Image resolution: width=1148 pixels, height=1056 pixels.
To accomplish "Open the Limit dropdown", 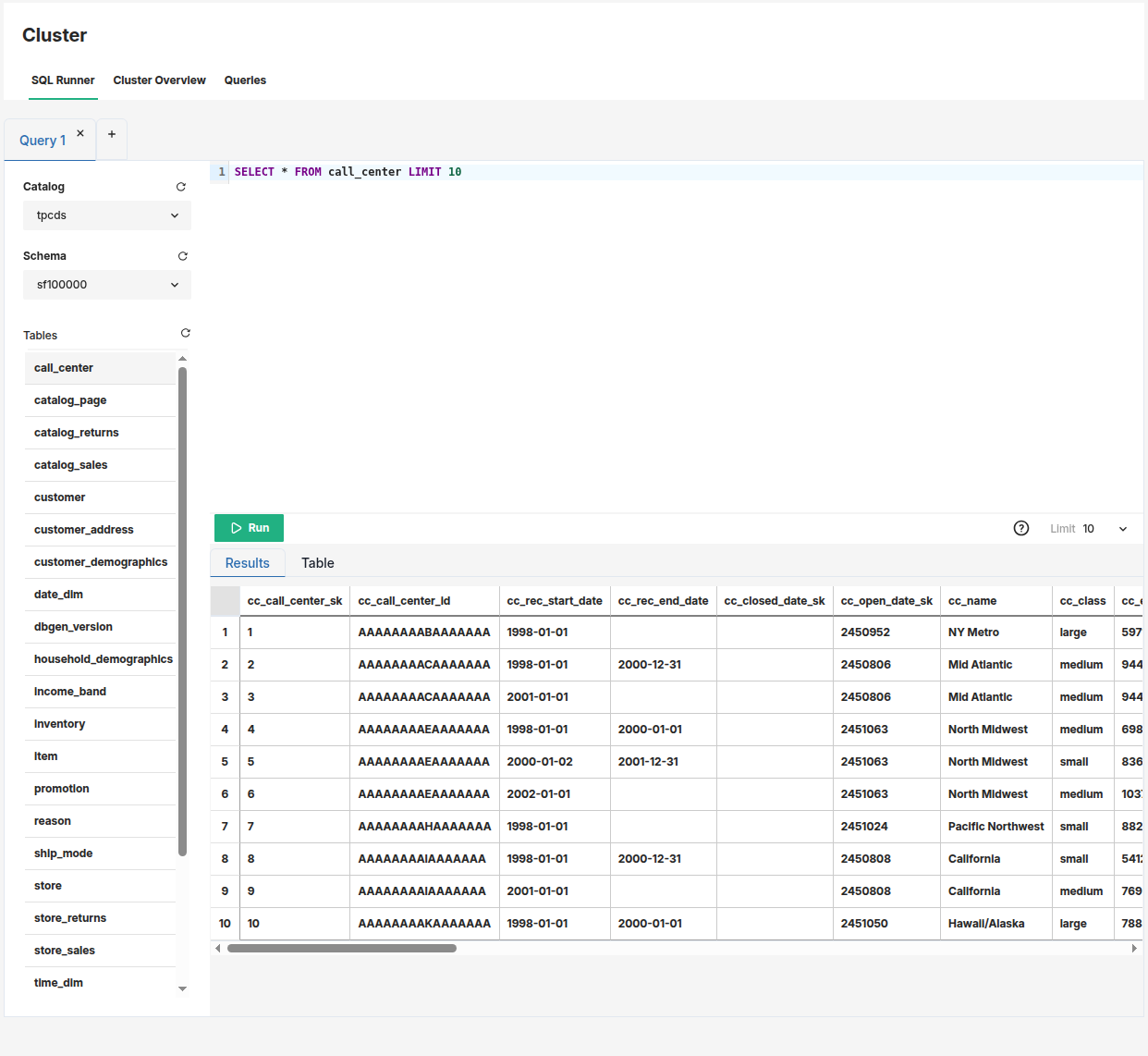I will (1122, 528).
